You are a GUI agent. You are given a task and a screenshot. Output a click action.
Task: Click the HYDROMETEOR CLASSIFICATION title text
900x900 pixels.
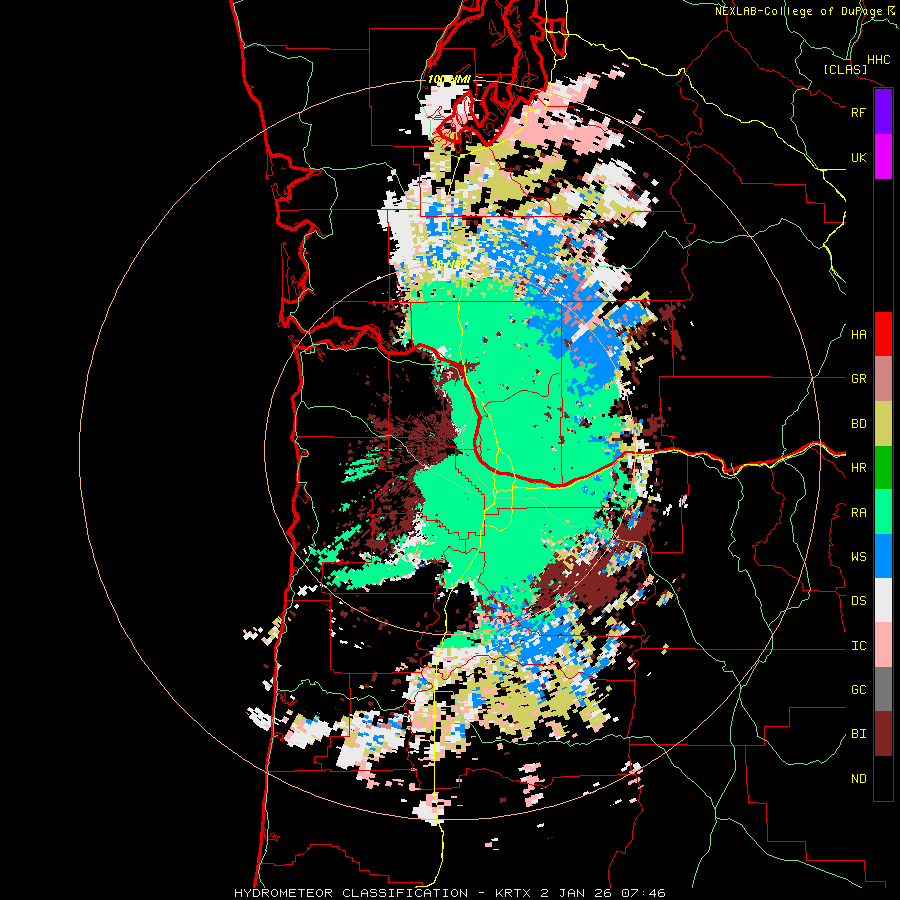tap(351, 893)
